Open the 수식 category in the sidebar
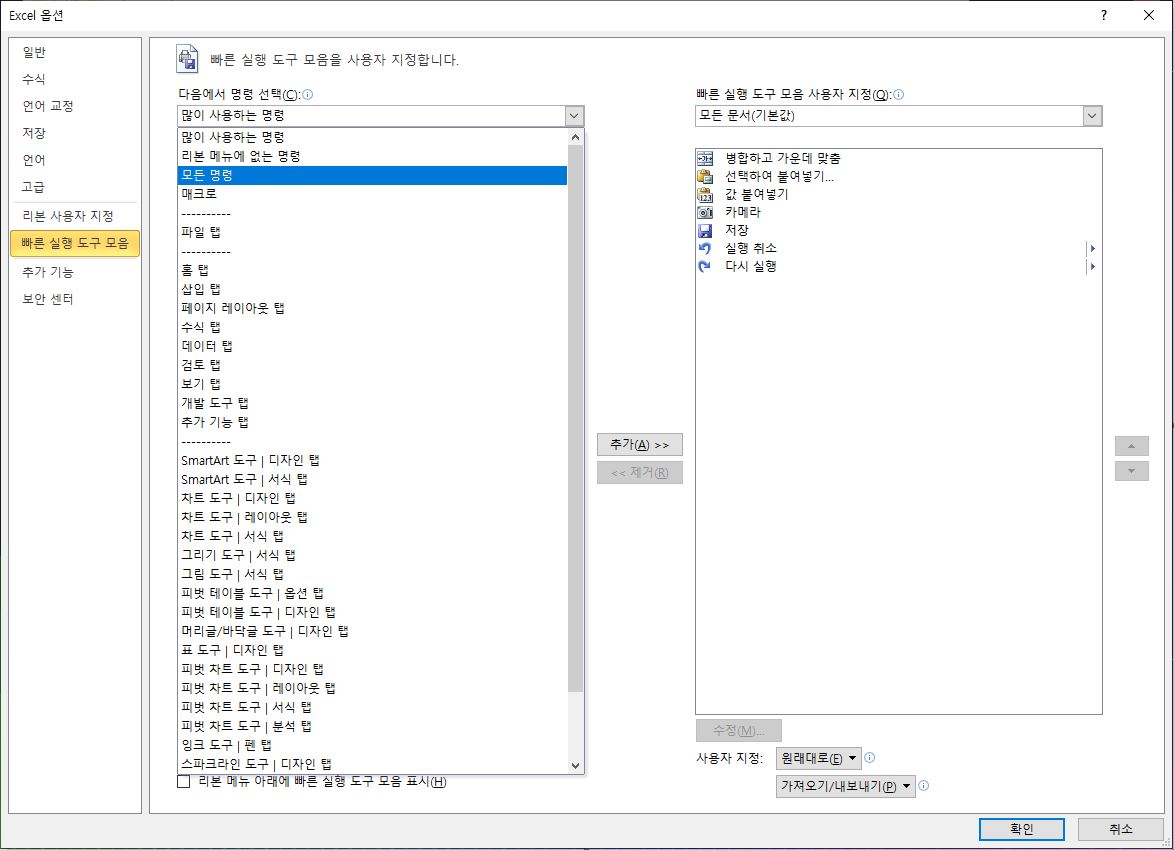The width and height of the screenshot is (1174, 850). point(74,79)
